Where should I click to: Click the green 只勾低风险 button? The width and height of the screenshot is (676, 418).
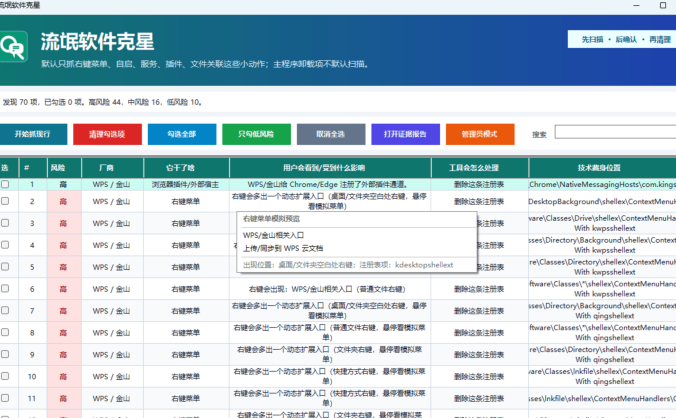click(257, 134)
